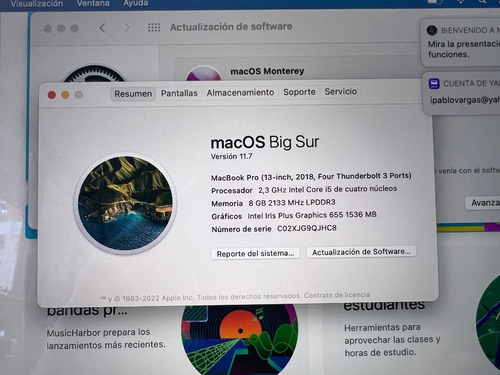The image size is (500, 375).
Task: Open the Ayuda menu
Action: (x=136, y=3)
